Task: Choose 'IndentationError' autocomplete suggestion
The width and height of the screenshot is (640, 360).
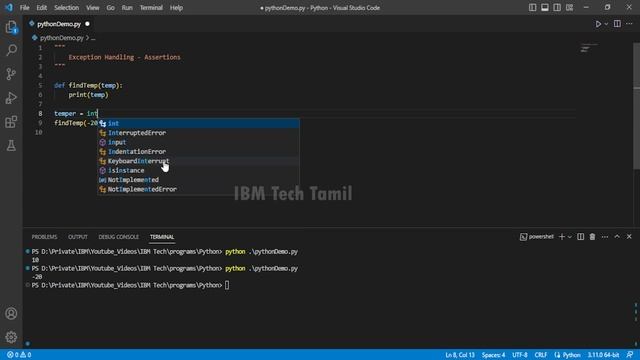Action: (x=198, y=151)
